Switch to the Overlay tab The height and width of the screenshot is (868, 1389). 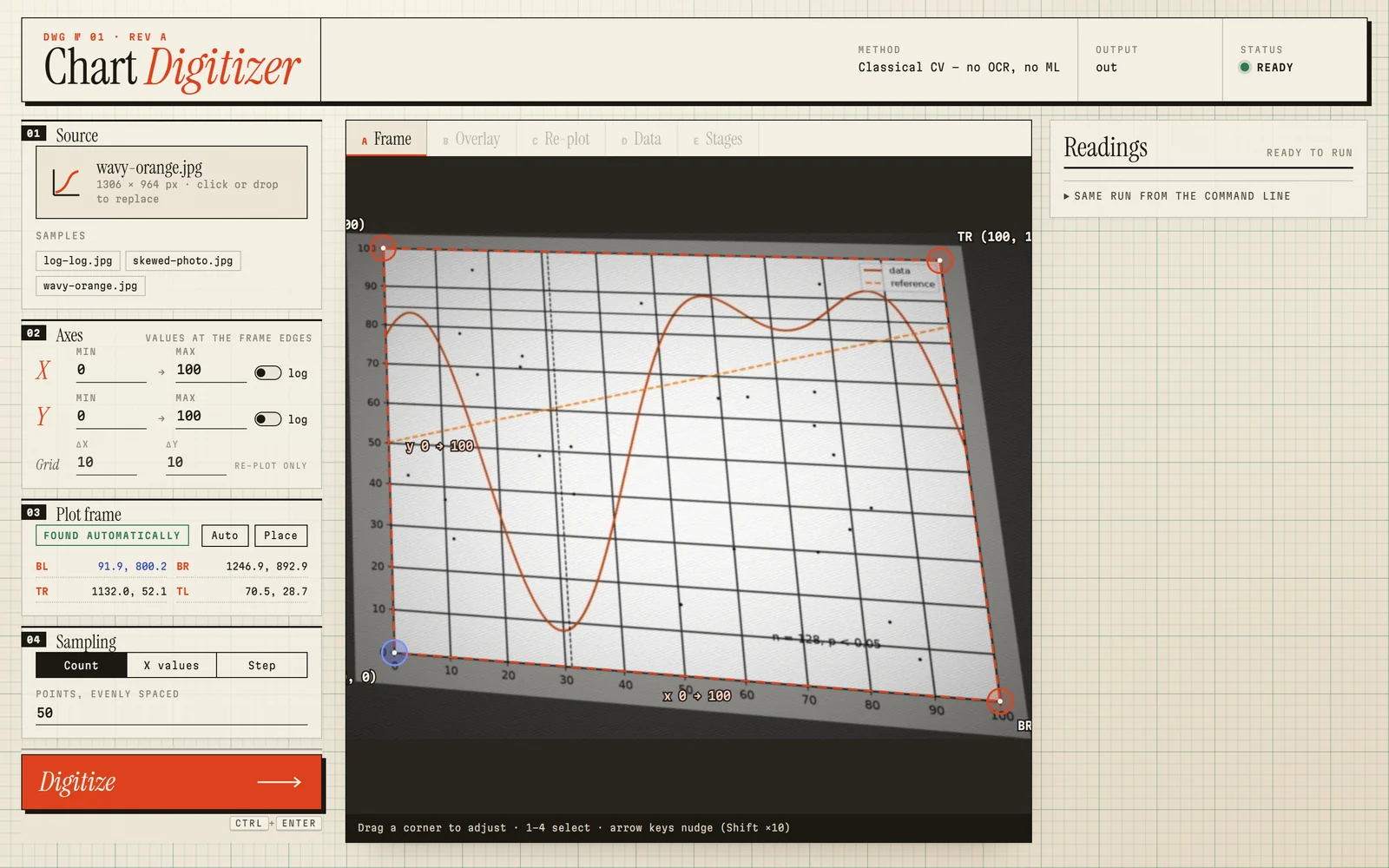(471, 139)
